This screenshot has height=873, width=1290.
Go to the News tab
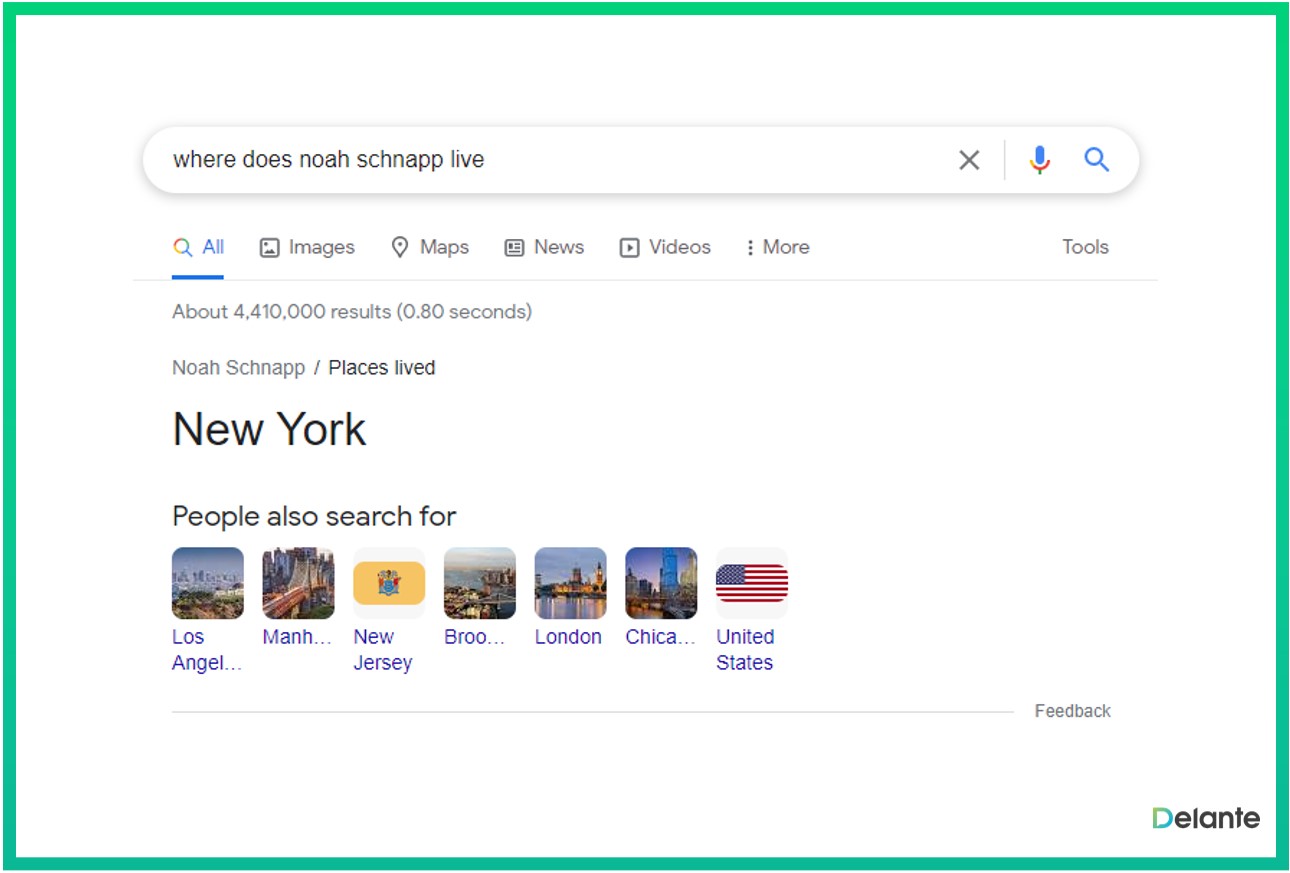[544, 247]
